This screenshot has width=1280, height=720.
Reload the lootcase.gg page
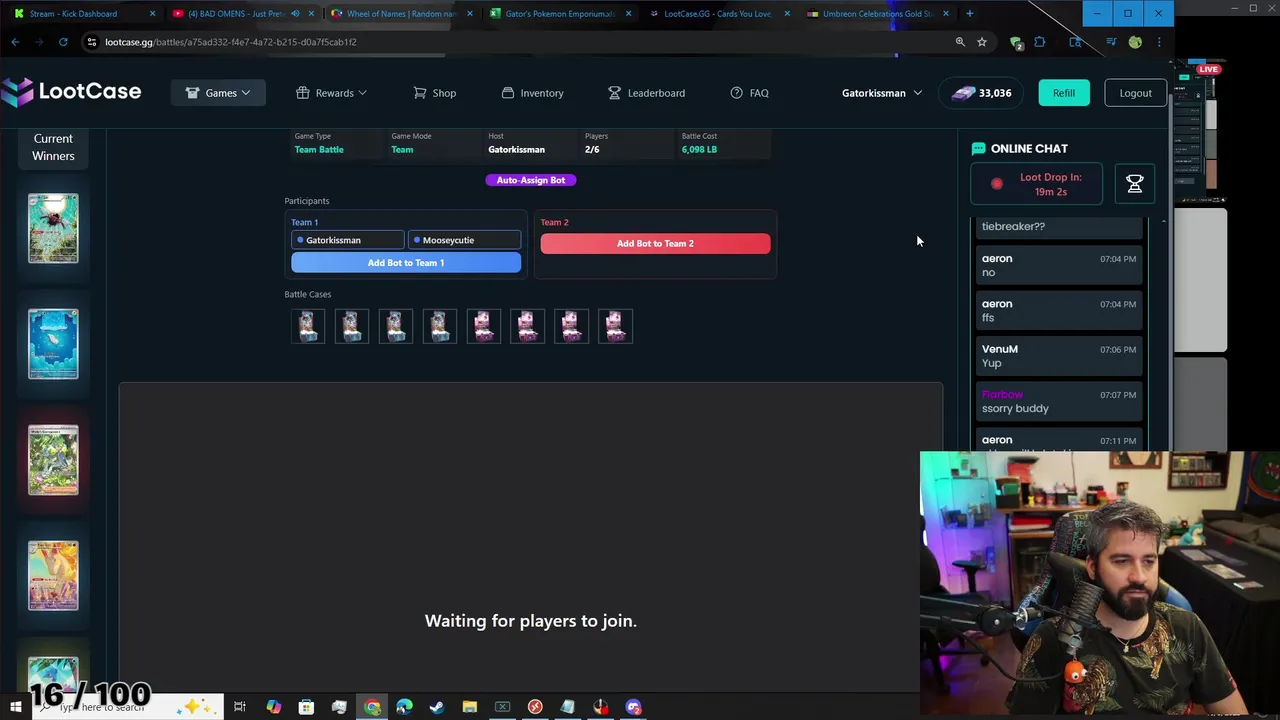tap(63, 42)
